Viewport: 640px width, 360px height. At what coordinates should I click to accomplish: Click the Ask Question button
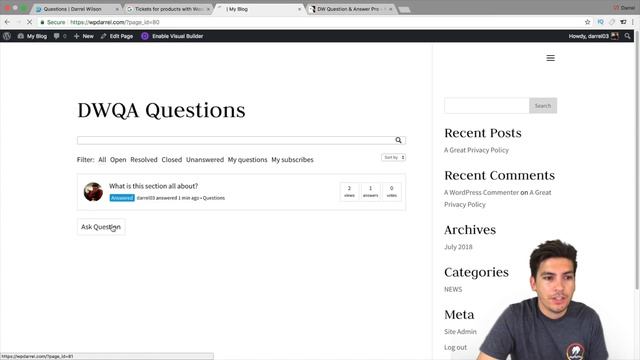click(x=101, y=227)
